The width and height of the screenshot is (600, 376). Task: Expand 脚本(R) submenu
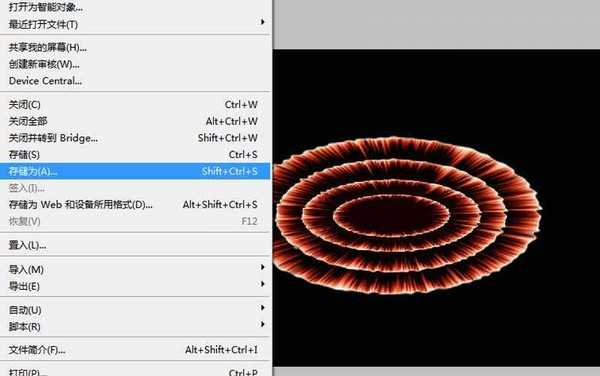click(x=135, y=327)
